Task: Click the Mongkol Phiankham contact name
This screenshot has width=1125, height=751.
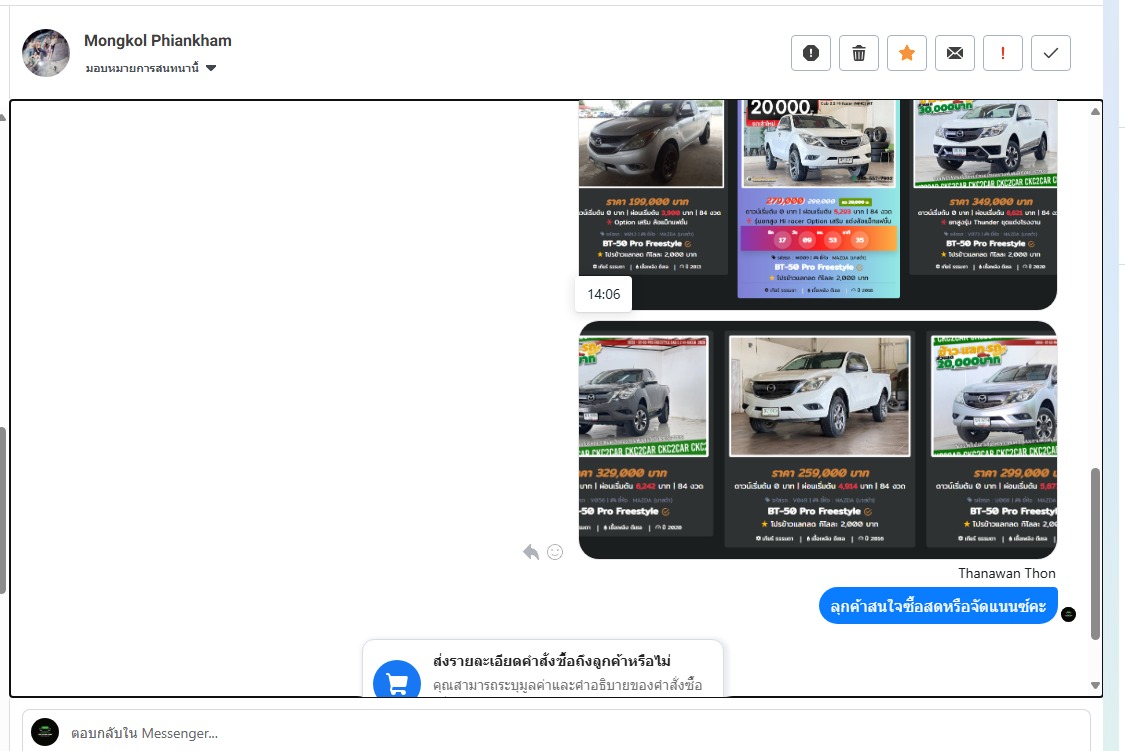Action: (158, 41)
